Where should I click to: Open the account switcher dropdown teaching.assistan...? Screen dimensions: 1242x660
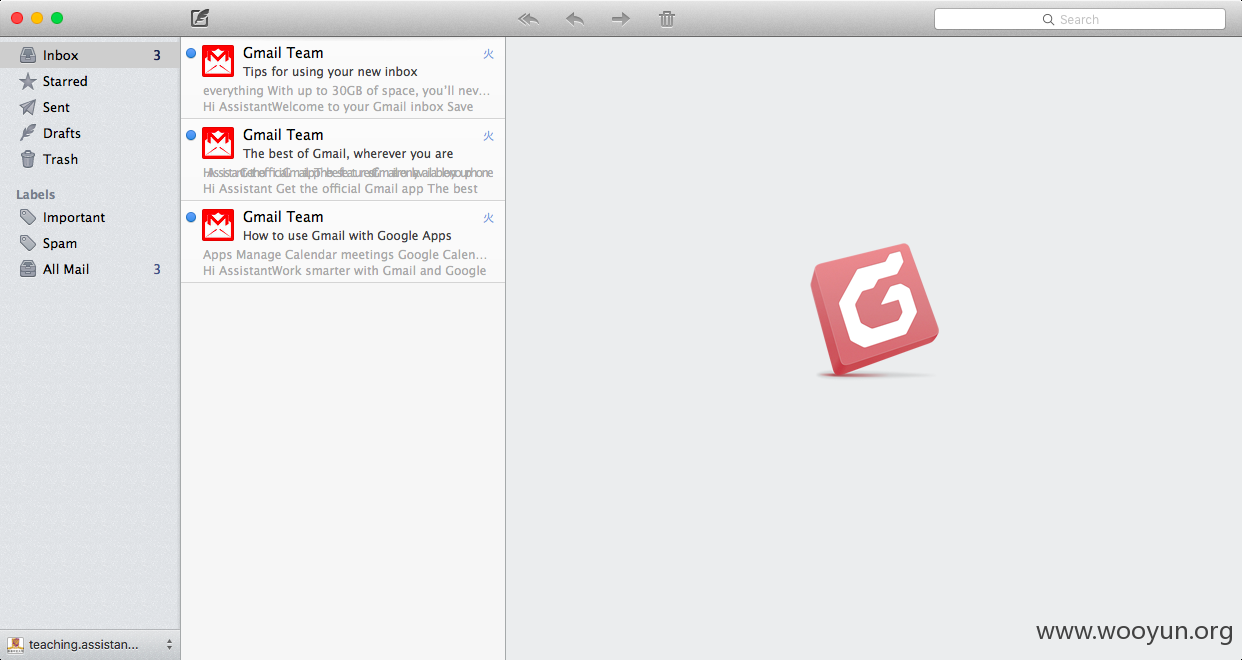[x=90, y=644]
